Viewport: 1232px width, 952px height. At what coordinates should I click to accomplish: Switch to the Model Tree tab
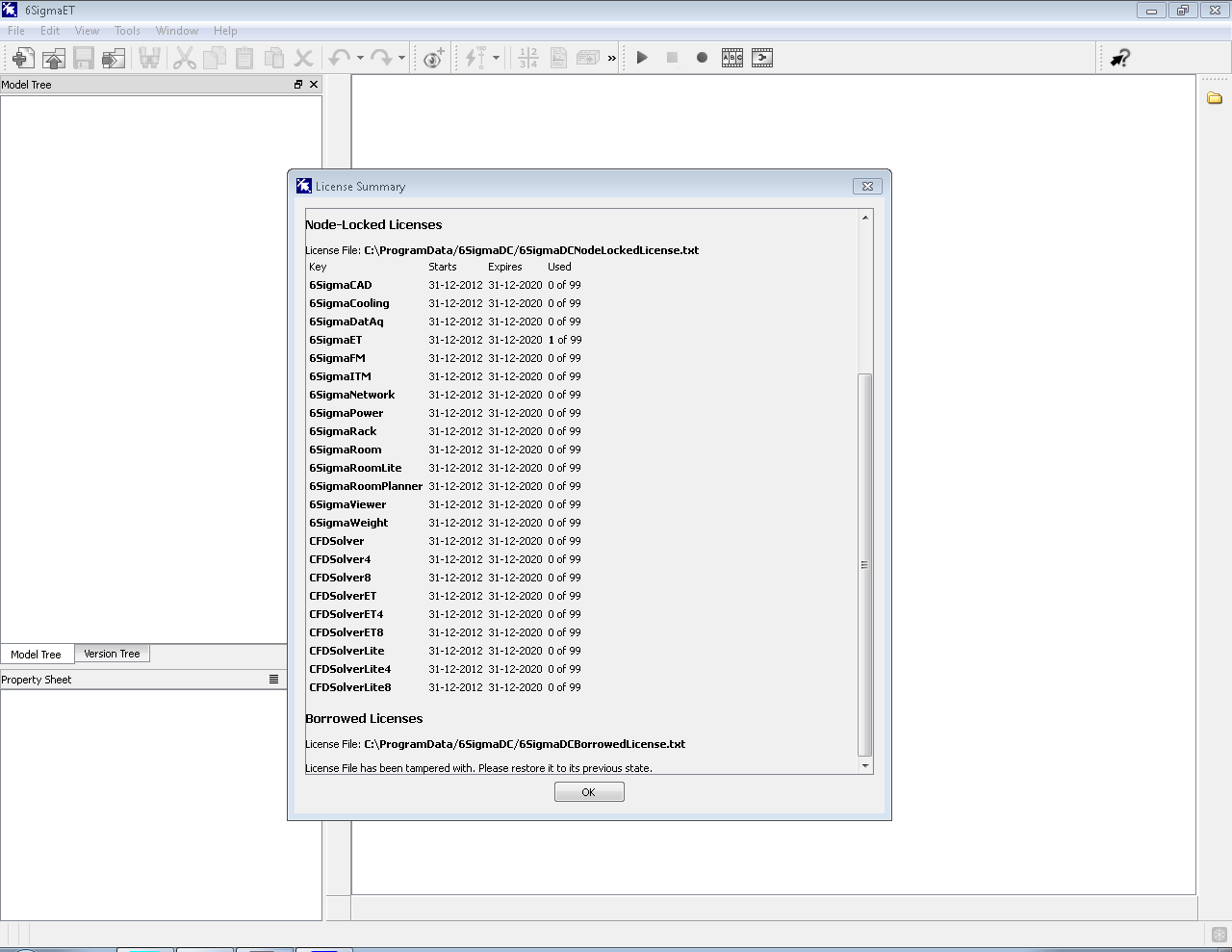click(37, 655)
